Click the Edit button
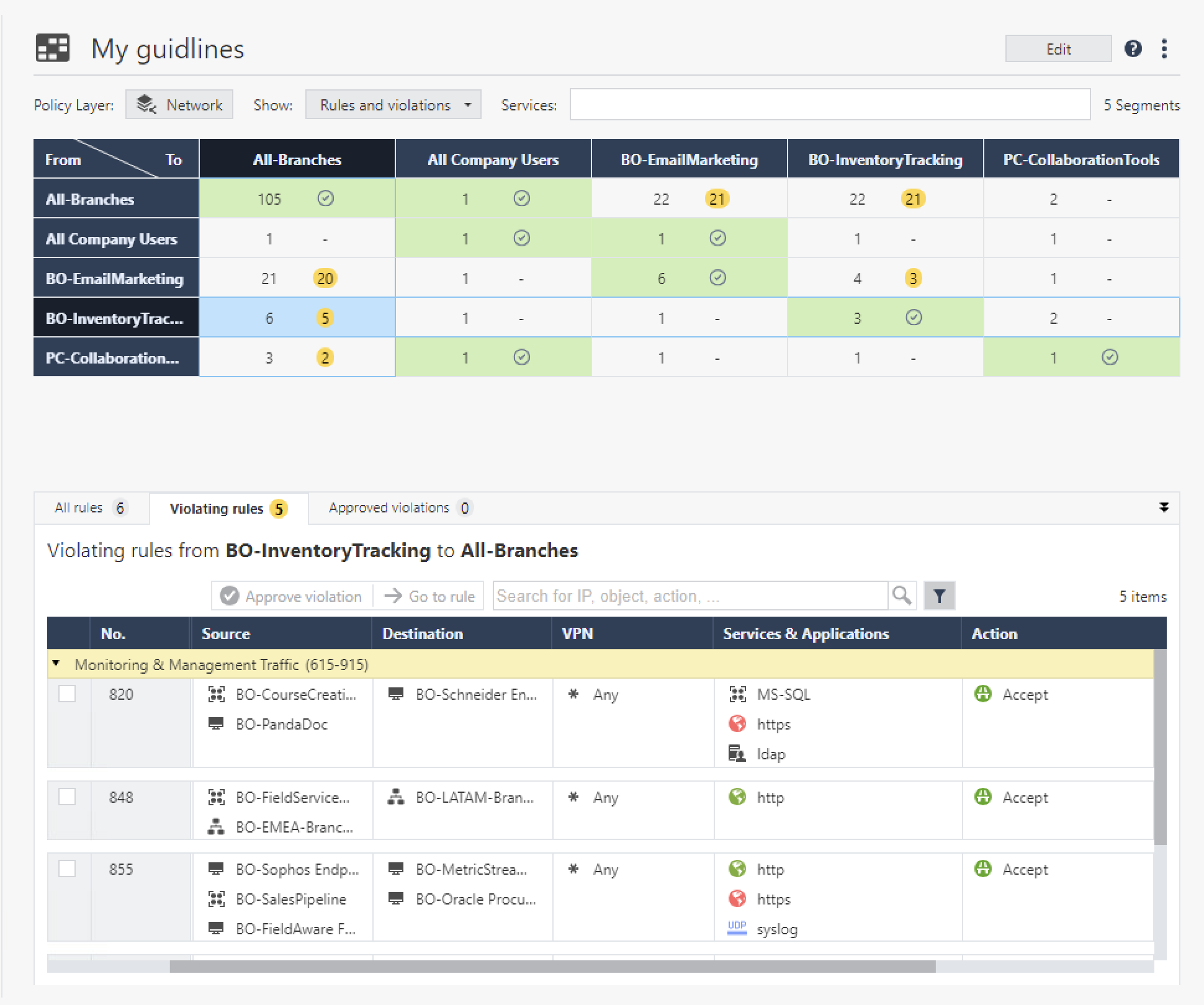 [1058, 49]
